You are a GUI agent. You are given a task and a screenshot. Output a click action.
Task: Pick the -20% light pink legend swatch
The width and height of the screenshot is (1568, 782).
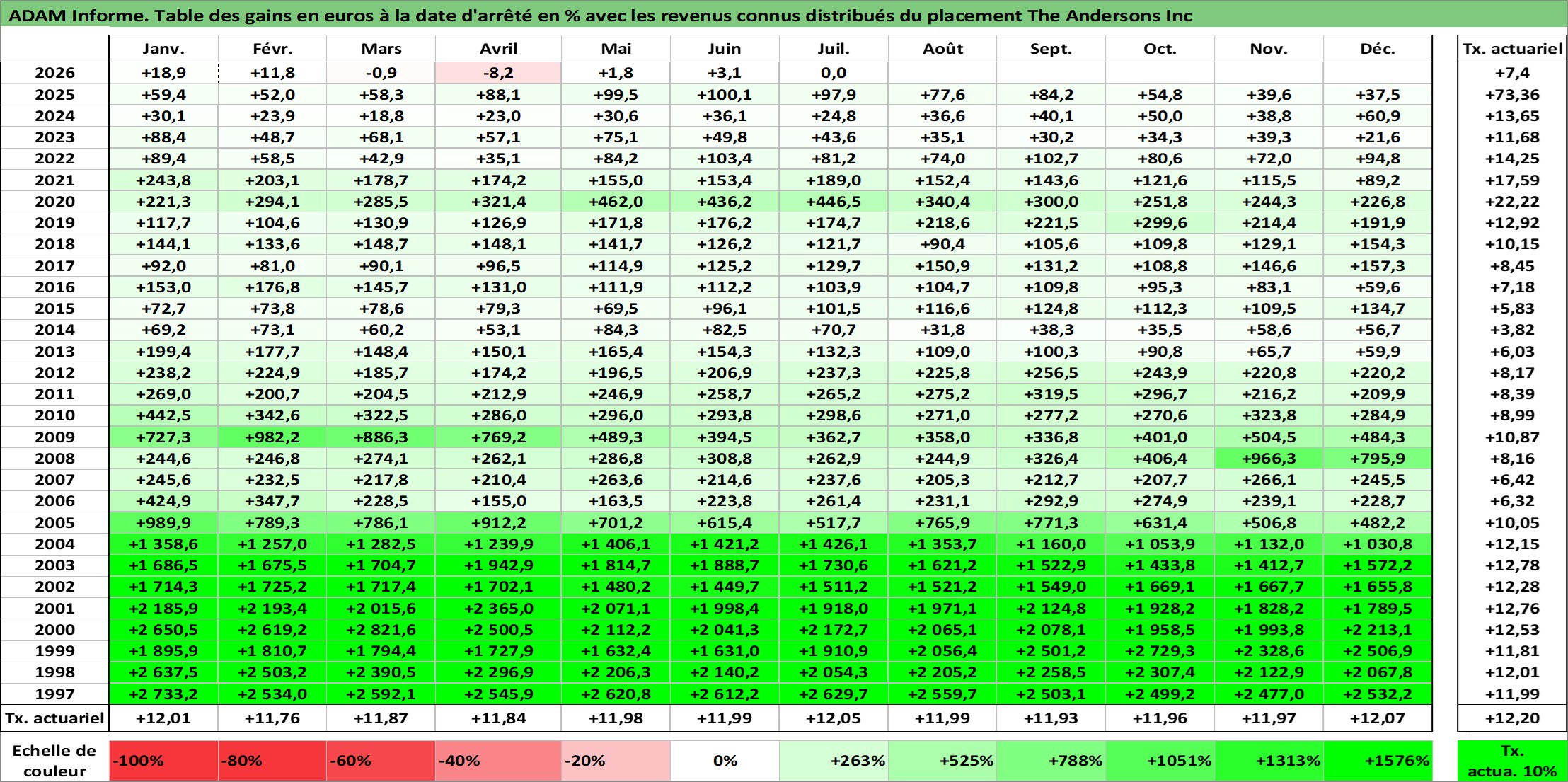(616, 761)
